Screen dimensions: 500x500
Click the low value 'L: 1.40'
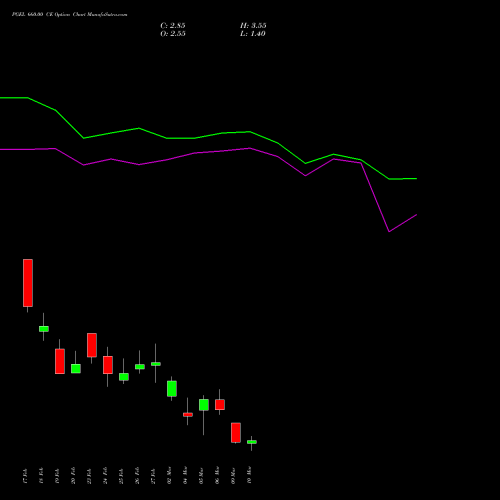(x=253, y=34)
